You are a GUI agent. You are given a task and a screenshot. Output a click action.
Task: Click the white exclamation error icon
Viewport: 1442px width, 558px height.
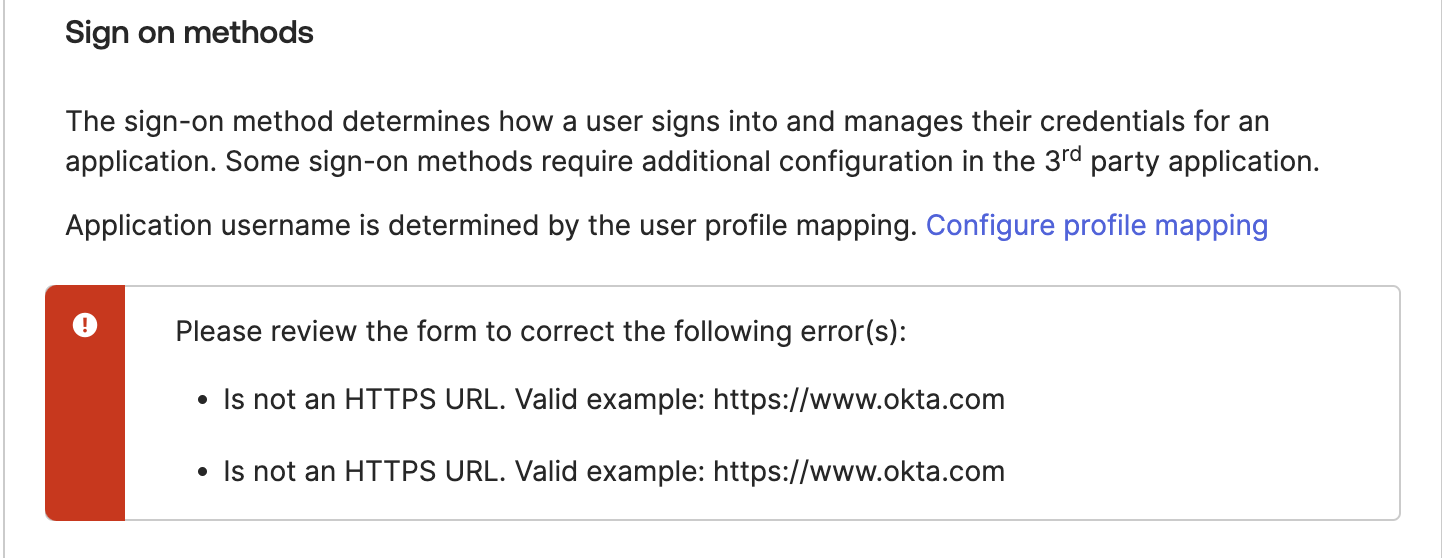click(85, 325)
